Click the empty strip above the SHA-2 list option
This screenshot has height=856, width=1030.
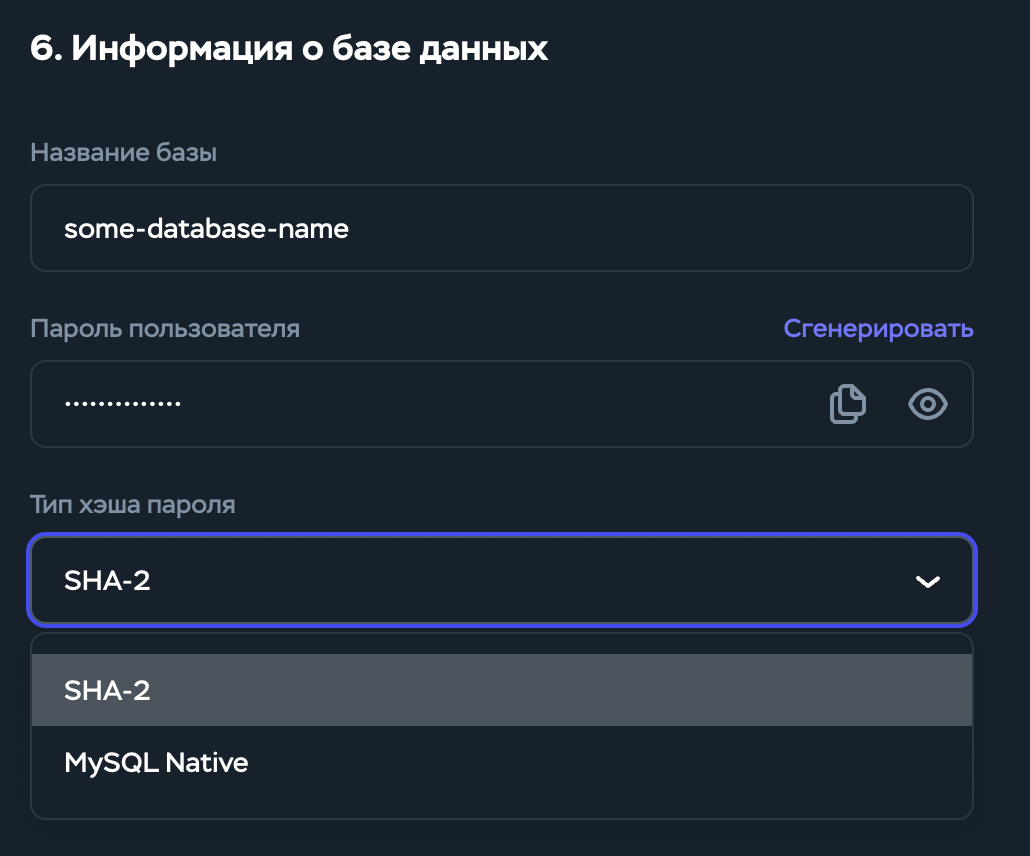(x=500, y=644)
